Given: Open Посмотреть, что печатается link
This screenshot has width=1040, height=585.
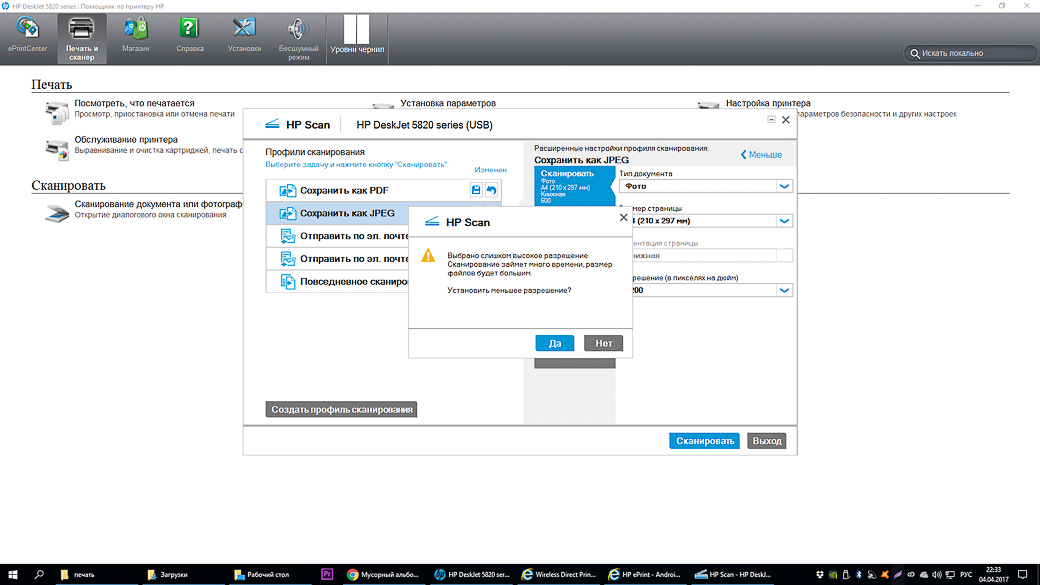Looking at the screenshot, I should [x=134, y=103].
